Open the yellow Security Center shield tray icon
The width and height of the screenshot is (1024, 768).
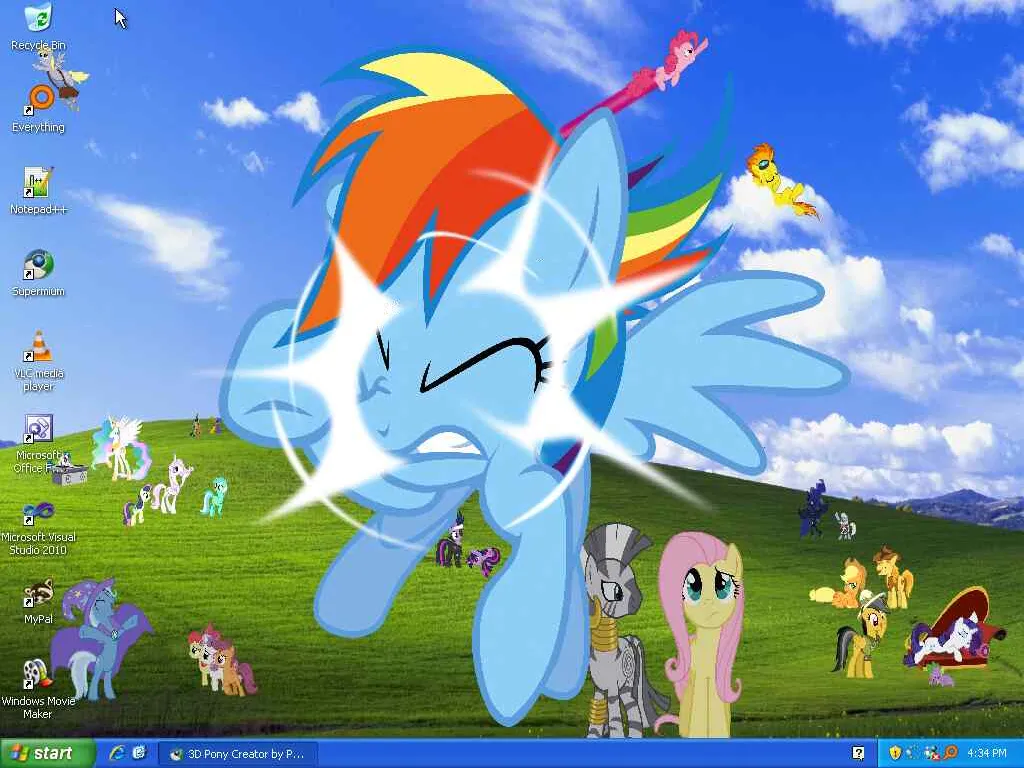click(895, 753)
